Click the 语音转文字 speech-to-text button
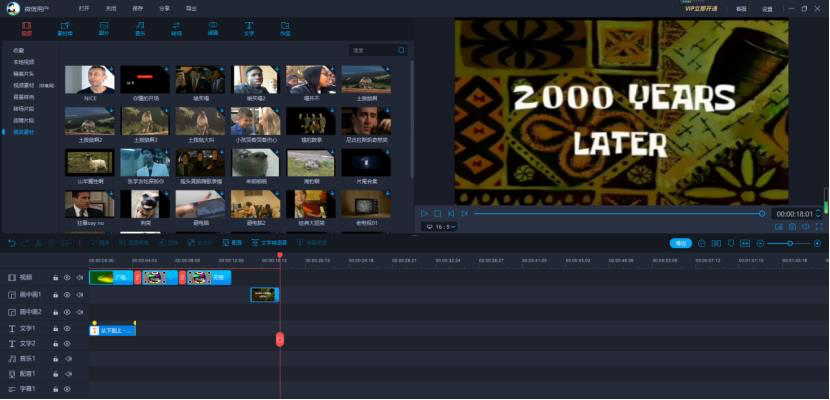830x400 pixels. pyautogui.click(x=312, y=243)
